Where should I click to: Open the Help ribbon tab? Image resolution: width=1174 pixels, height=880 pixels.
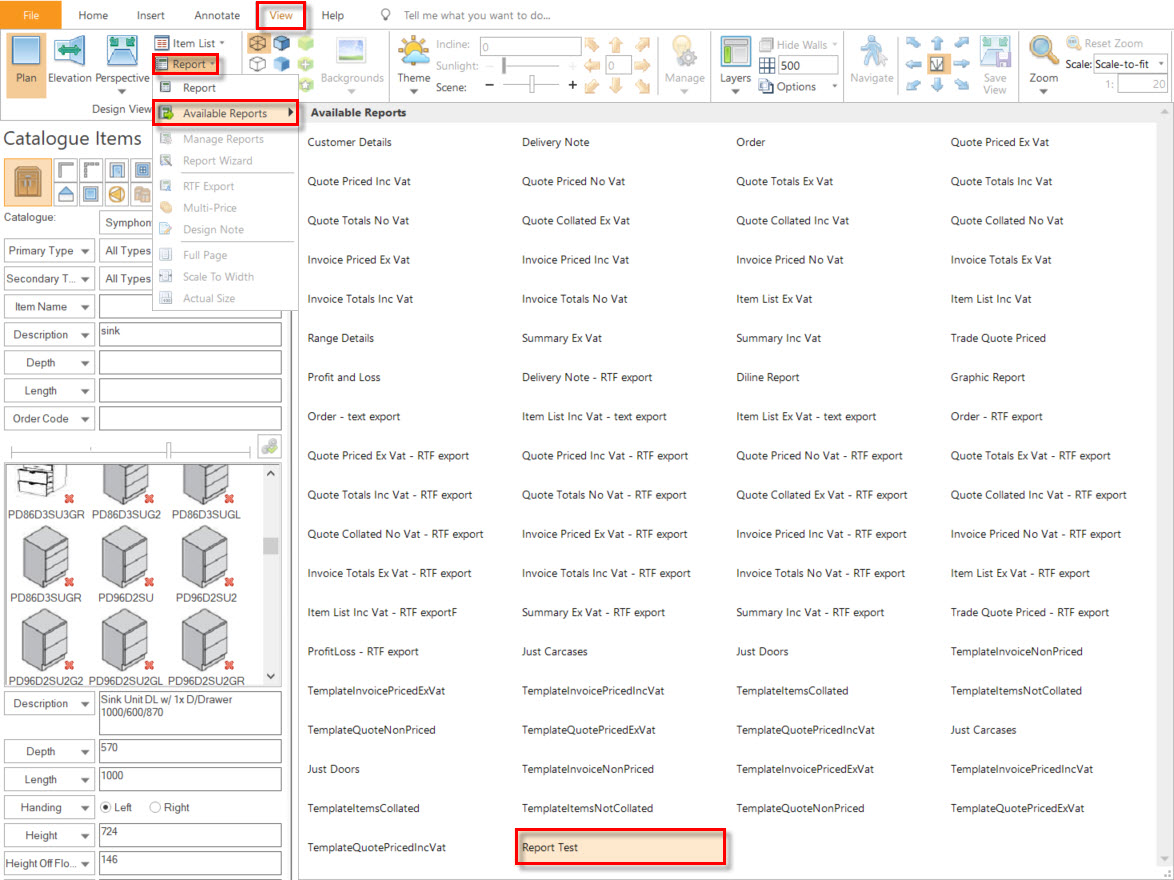point(332,15)
